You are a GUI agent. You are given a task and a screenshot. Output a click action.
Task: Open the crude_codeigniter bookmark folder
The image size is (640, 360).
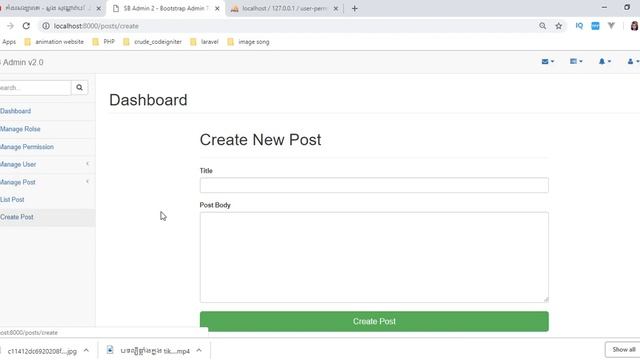[x=152, y=42]
